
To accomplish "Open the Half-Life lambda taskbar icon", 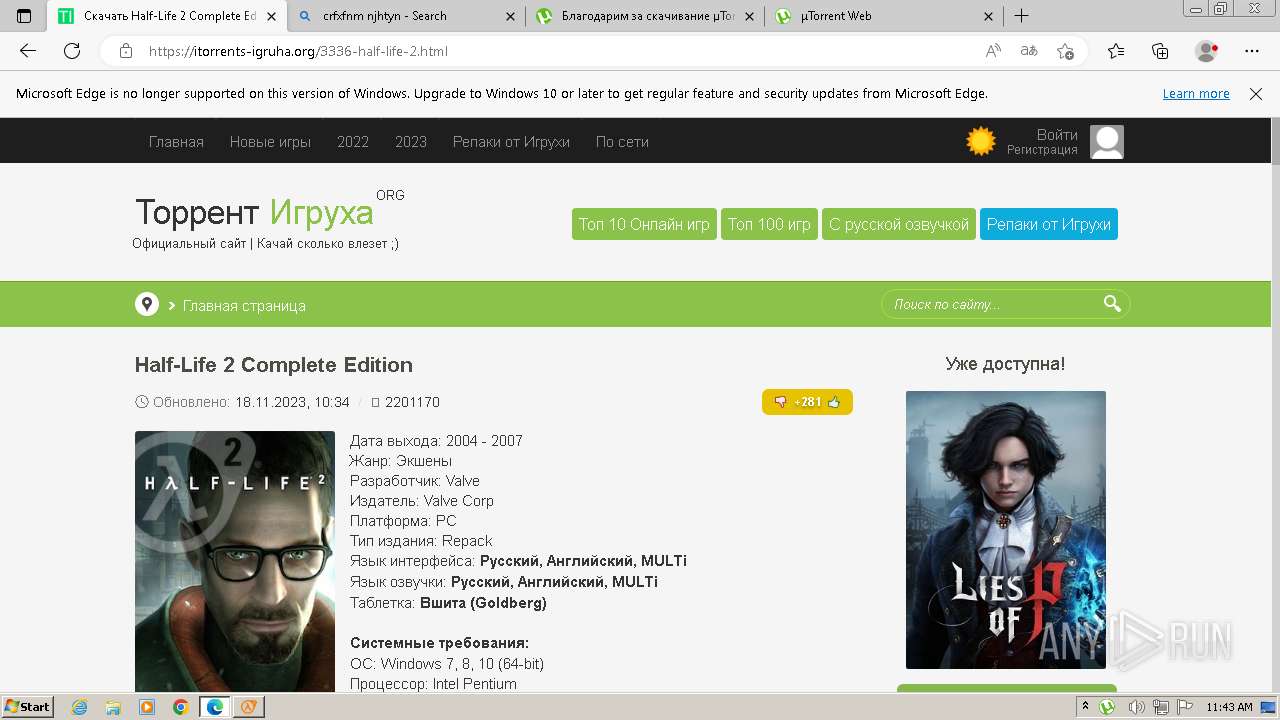I will [x=248, y=707].
